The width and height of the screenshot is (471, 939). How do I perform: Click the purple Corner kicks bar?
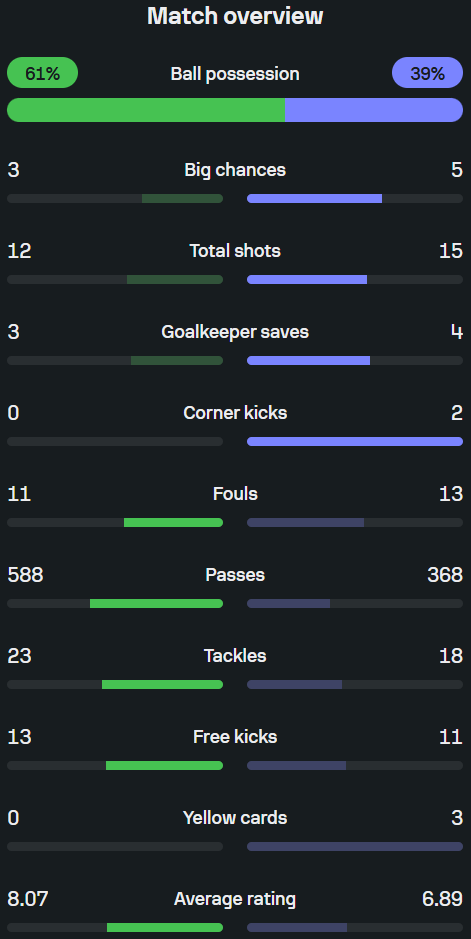(355, 441)
